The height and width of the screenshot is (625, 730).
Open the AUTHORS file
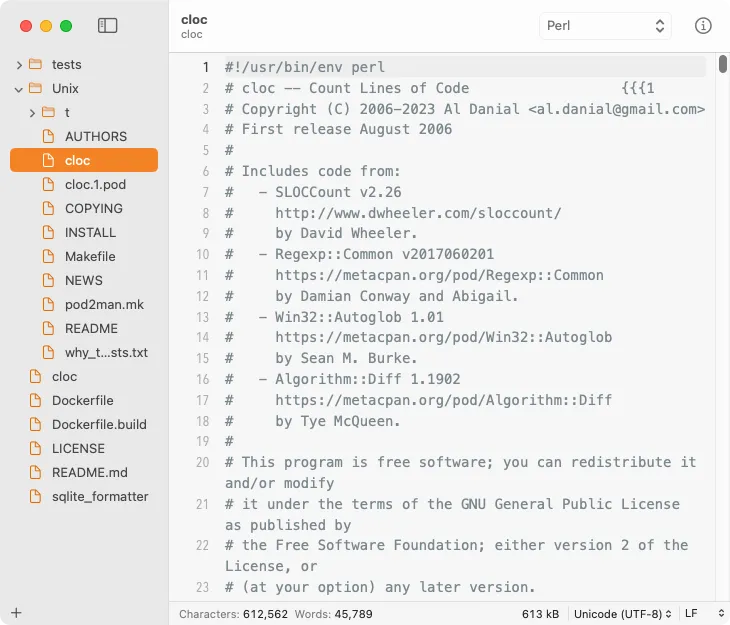(84, 136)
